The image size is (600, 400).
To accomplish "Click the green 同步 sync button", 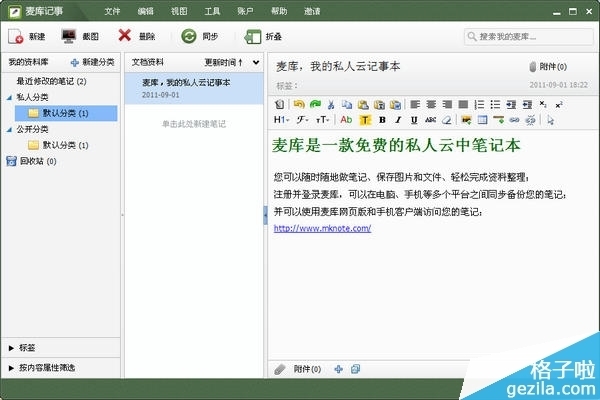I will [x=199, y=36].
